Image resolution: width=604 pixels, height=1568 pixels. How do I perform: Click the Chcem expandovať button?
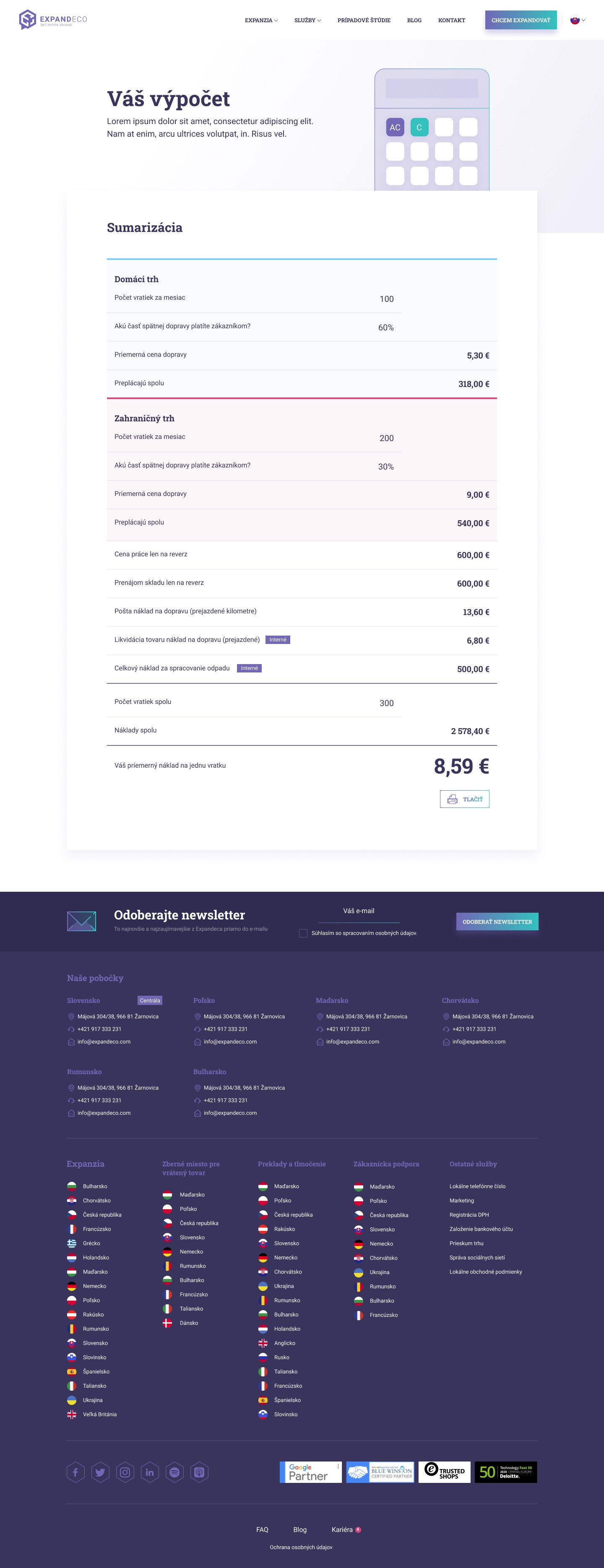pyautogui.click(x=521, y=20)
